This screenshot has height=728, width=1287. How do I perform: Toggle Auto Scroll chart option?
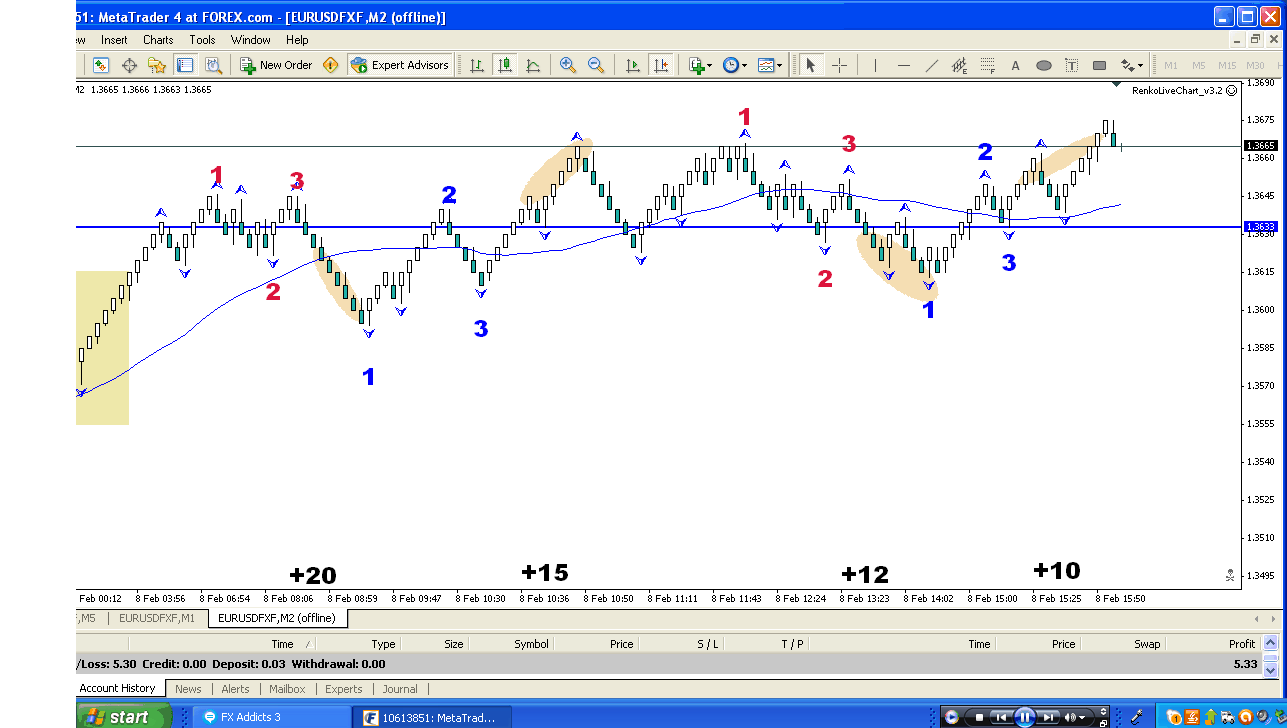pos(632,65)
